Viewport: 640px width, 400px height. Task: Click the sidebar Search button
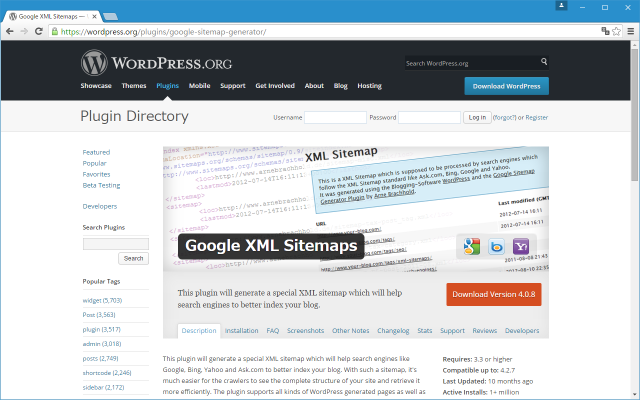(x=133, y=258)
